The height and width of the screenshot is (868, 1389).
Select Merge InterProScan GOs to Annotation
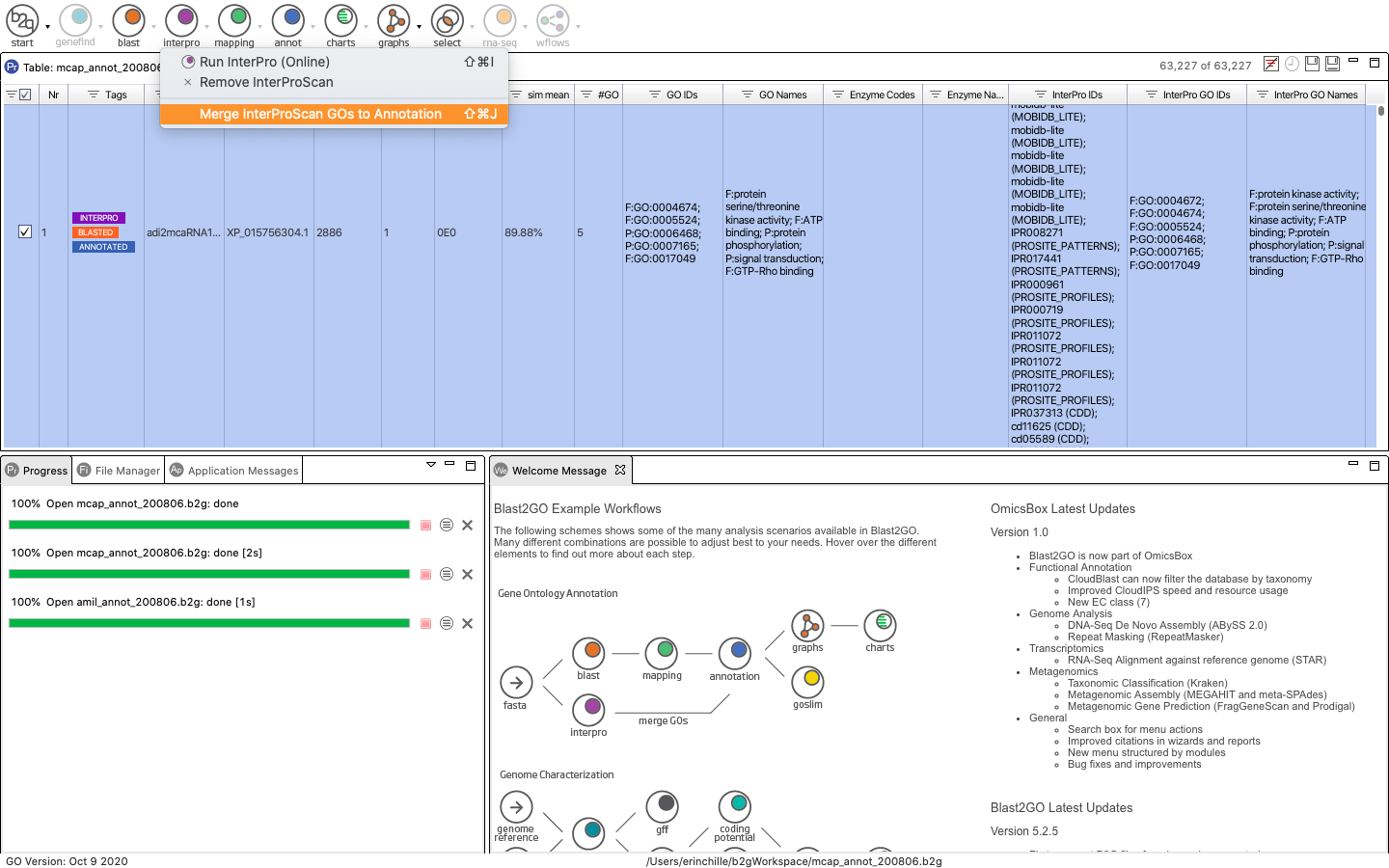(334, 114)
